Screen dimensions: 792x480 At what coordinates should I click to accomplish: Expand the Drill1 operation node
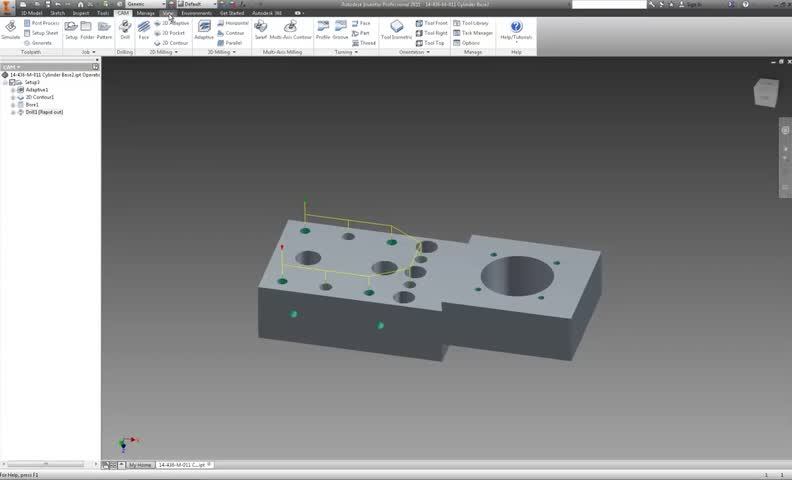pyautogui.click(x=13, y=112)
